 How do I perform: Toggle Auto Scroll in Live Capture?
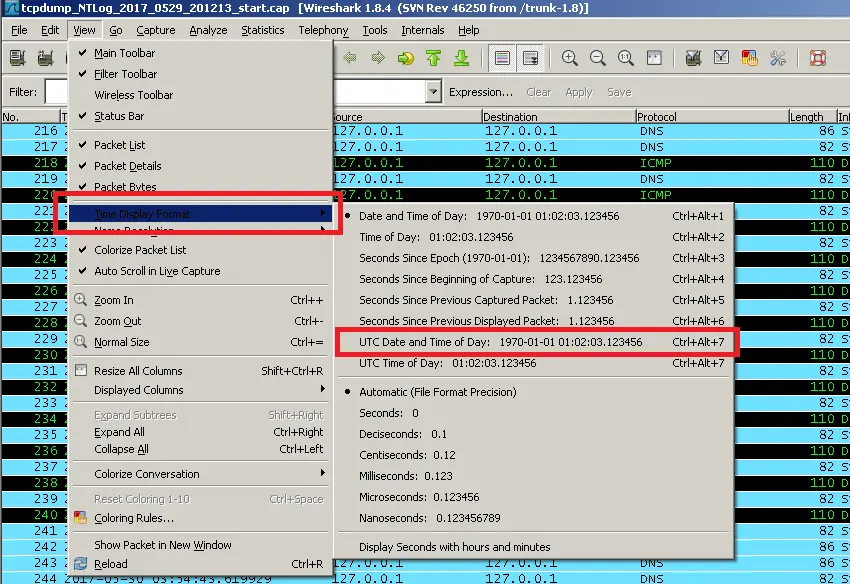(x=200, y=271)
